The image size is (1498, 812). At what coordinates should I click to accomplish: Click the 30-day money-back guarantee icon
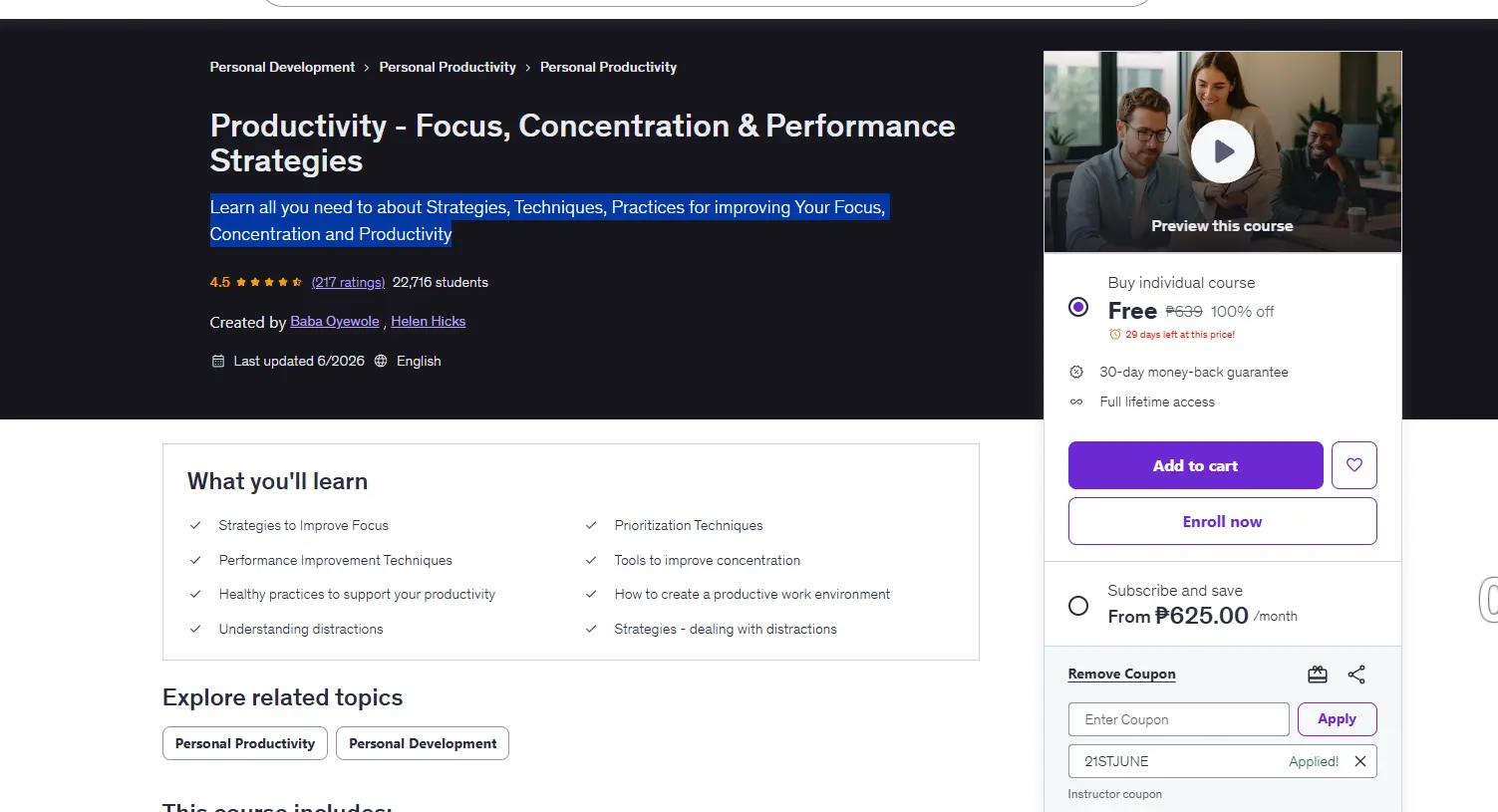(1076, 373)
